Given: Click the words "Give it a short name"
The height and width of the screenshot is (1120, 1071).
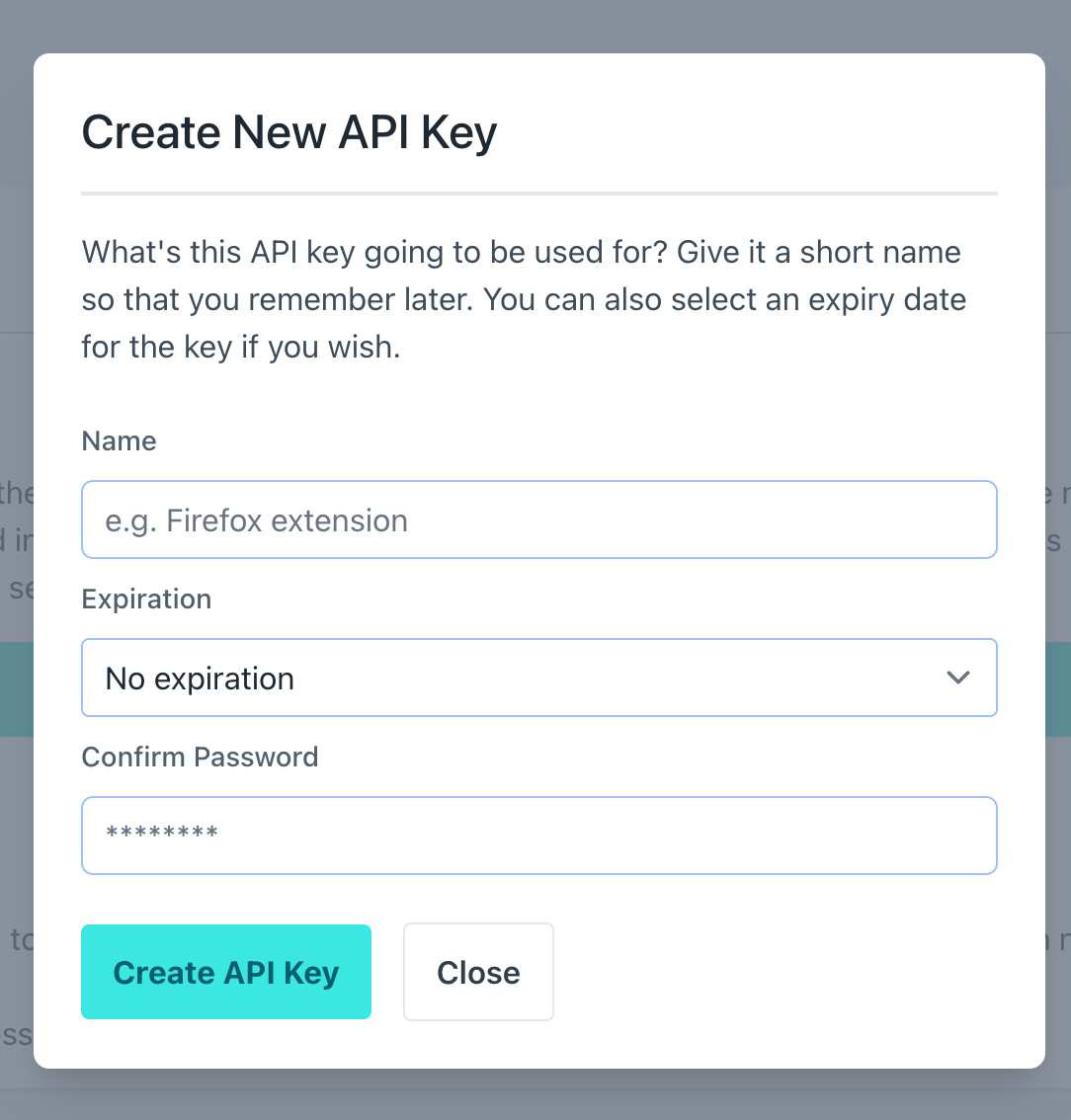Looking at the screenshot, I should pyautogui.click(x=819, y=252).
